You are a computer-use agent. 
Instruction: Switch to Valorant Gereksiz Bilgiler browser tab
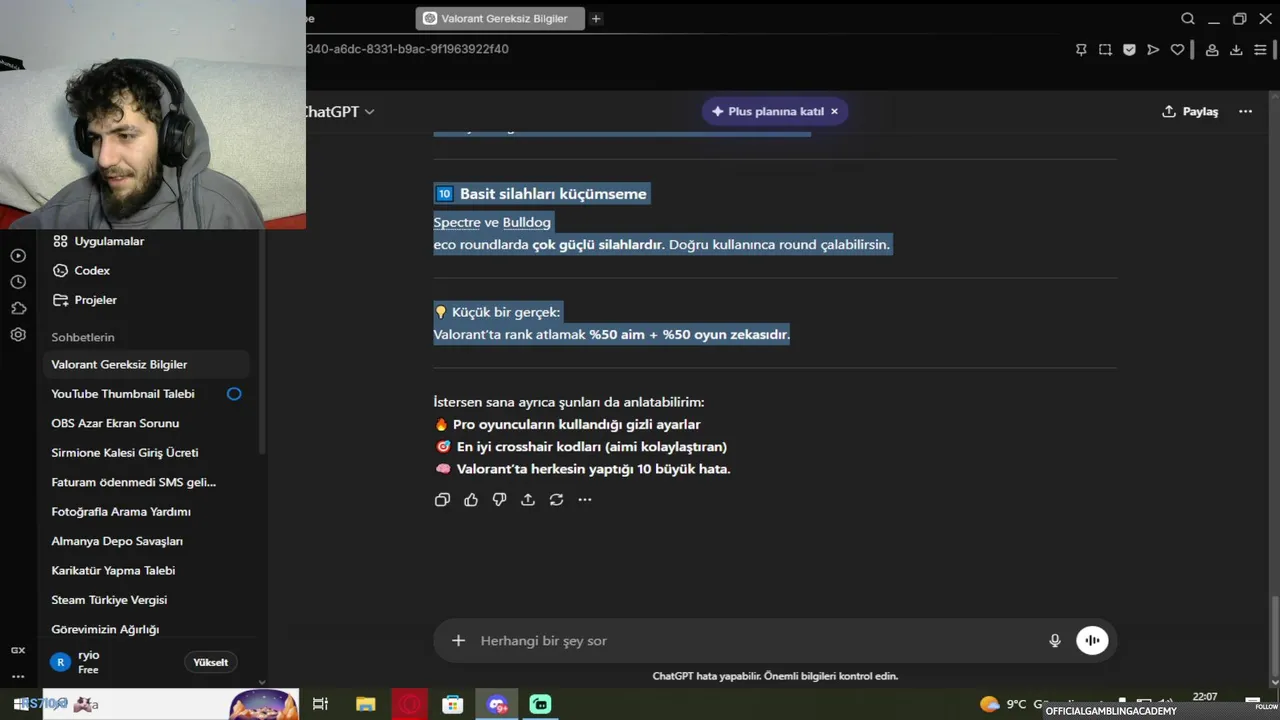[x=499, y=18]
